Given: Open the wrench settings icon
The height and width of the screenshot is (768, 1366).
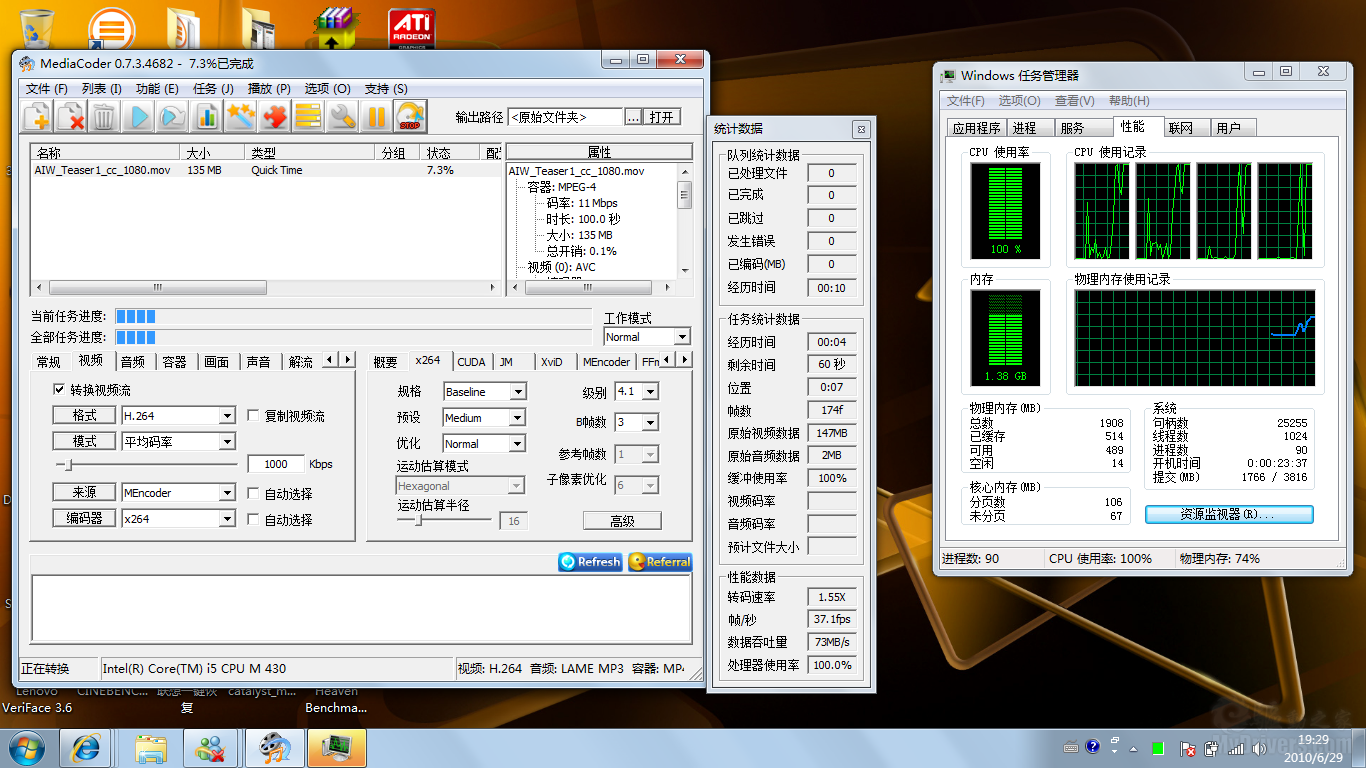Looking at the screenshot, I should (x=342, y=117).
